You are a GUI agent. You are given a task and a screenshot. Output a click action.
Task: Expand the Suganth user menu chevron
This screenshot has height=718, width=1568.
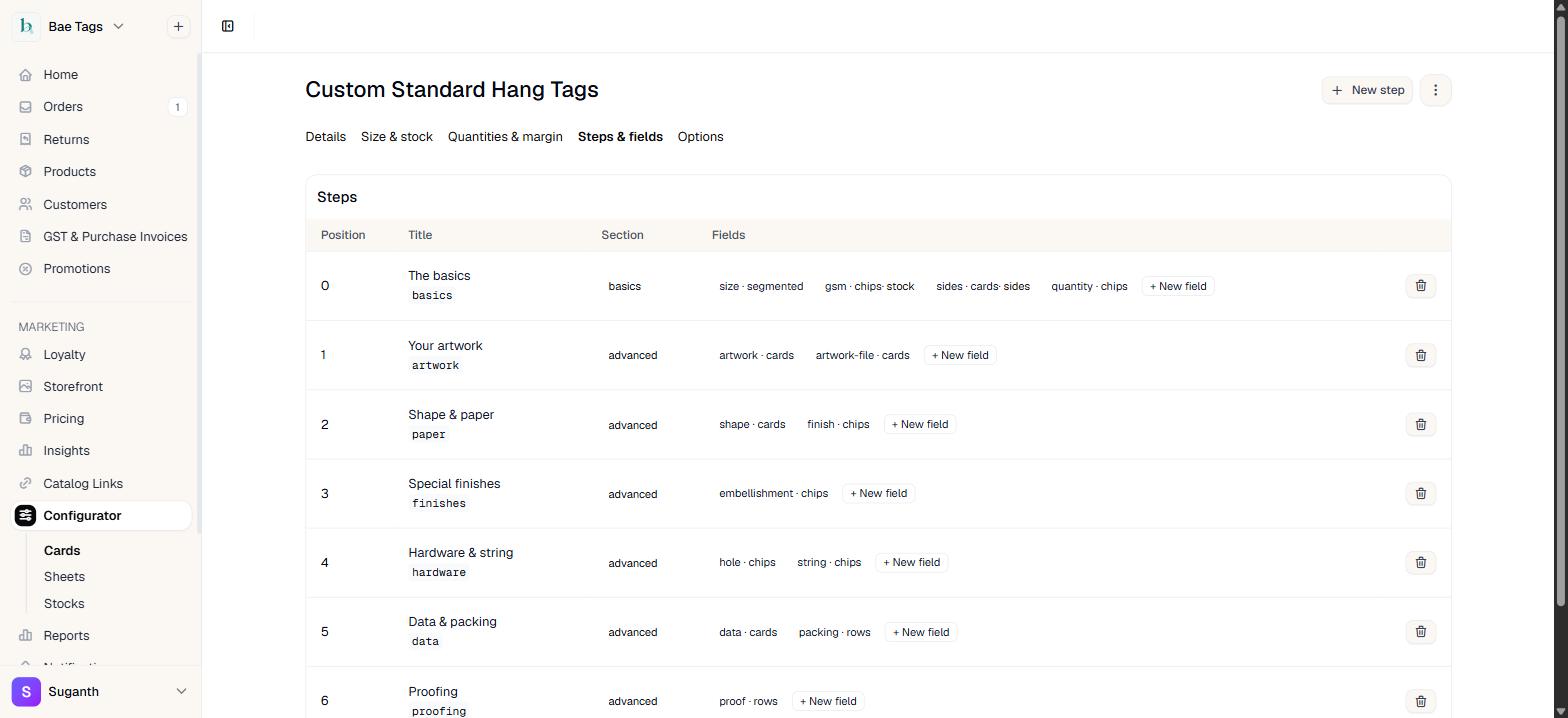pyautogui.click(x=181, y=691)
